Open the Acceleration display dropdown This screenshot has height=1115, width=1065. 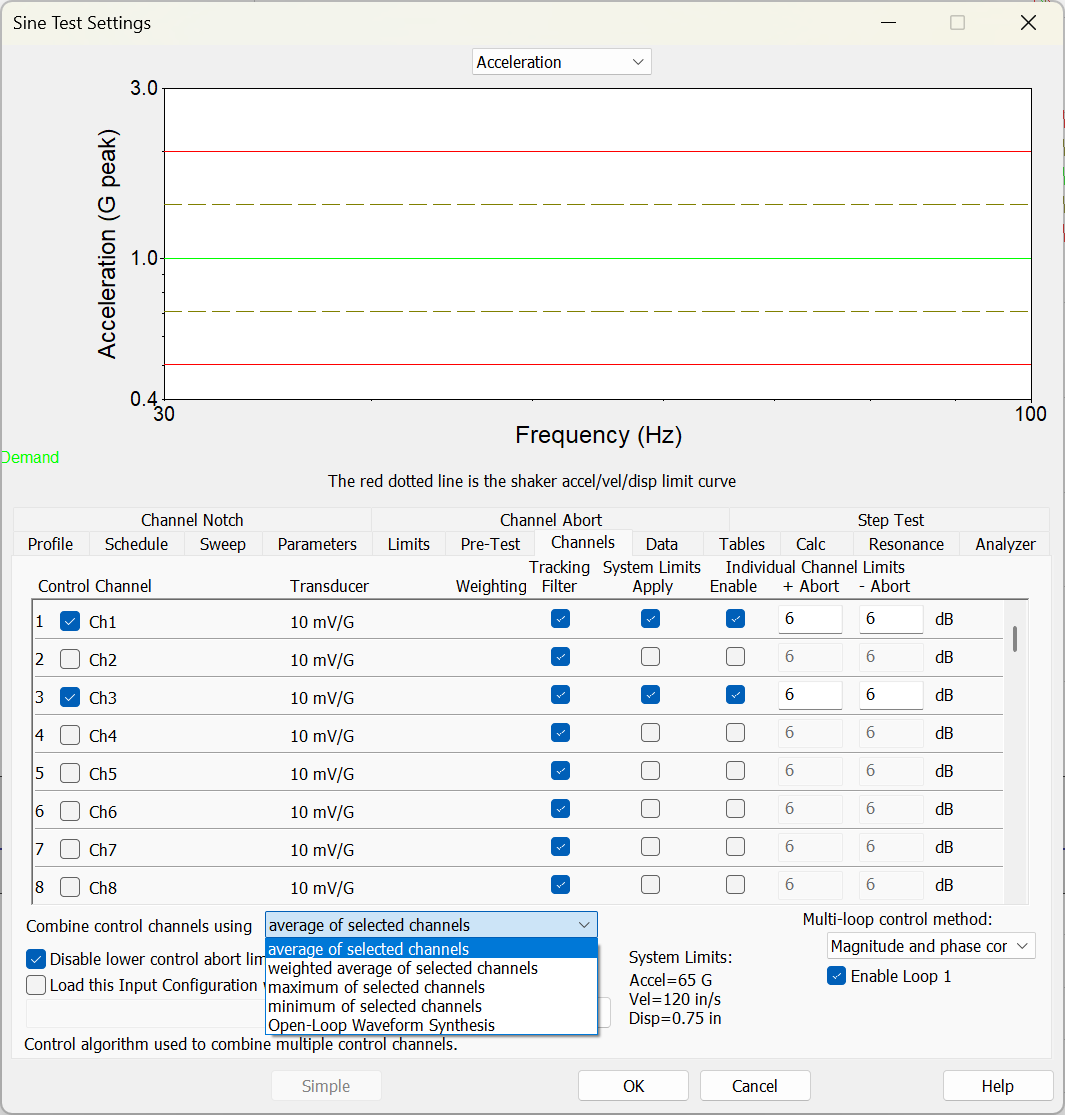pos(560,61)
